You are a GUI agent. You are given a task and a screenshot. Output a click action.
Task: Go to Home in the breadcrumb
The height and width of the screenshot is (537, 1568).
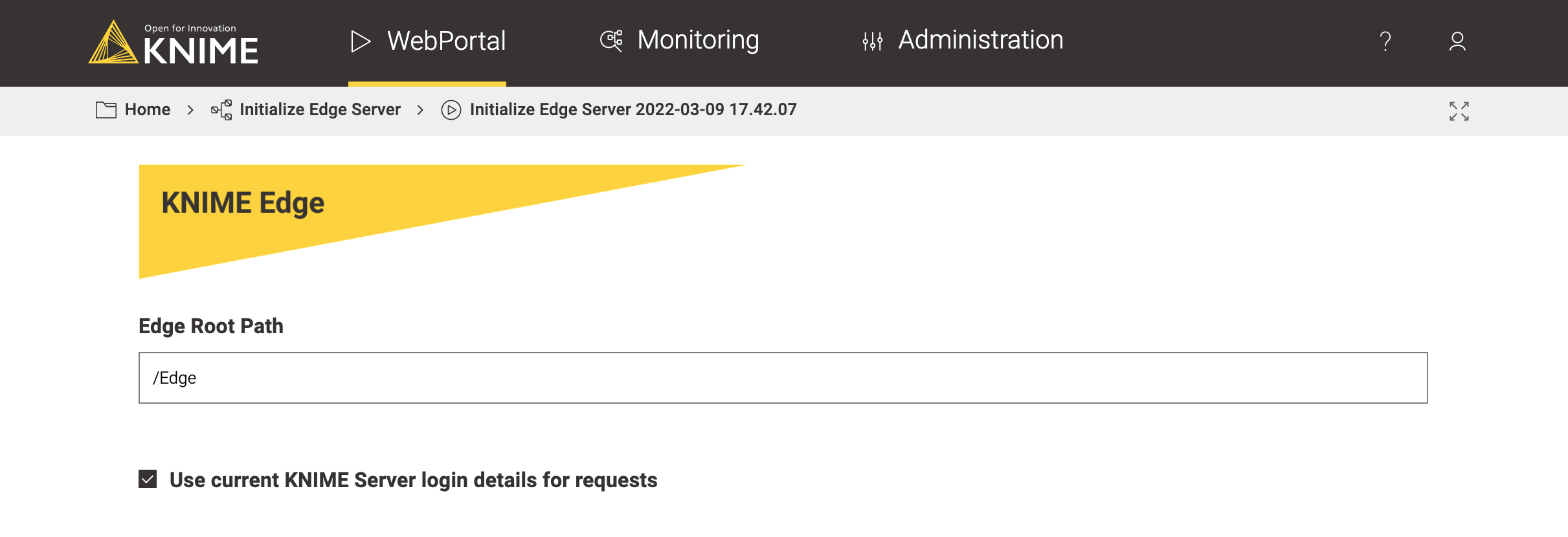(x=148, y=109)
